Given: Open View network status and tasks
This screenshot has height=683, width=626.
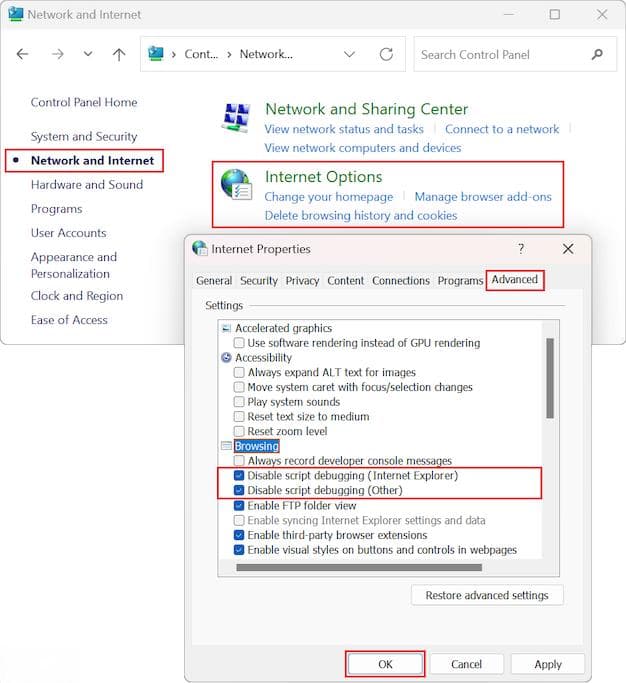Looking at the screenshot, I should coord(344,129).
